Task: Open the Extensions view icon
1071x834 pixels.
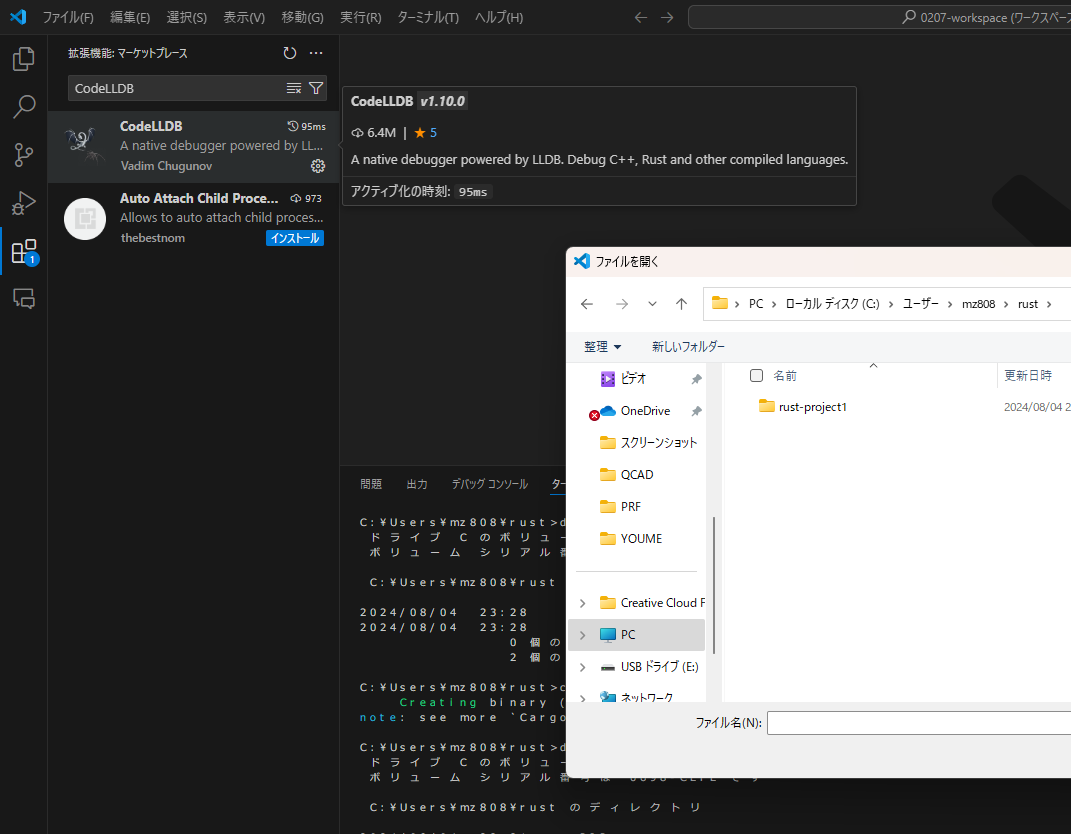Action: tap(24, 251)
